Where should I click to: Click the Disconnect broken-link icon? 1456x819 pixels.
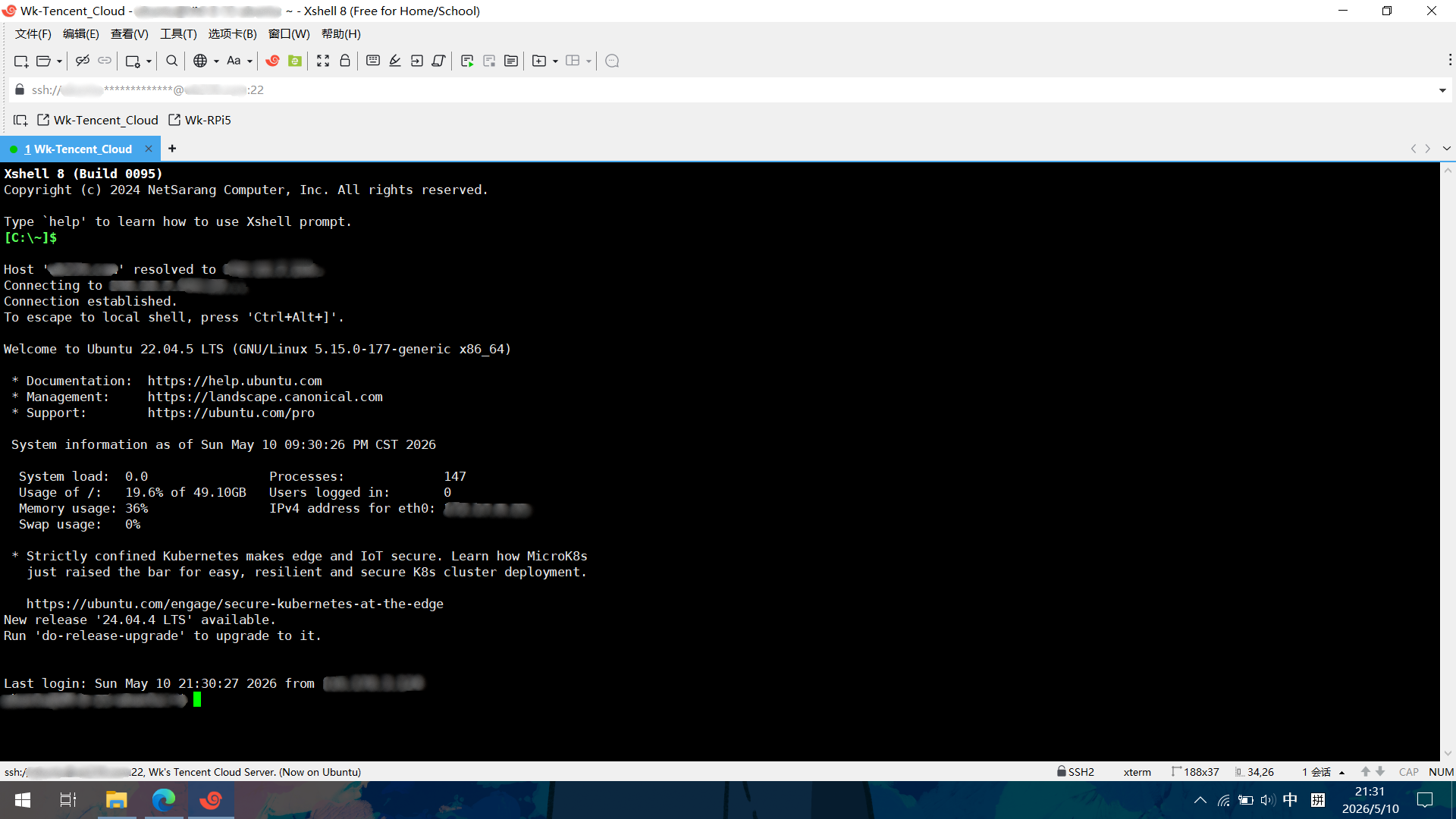(83, 61)
